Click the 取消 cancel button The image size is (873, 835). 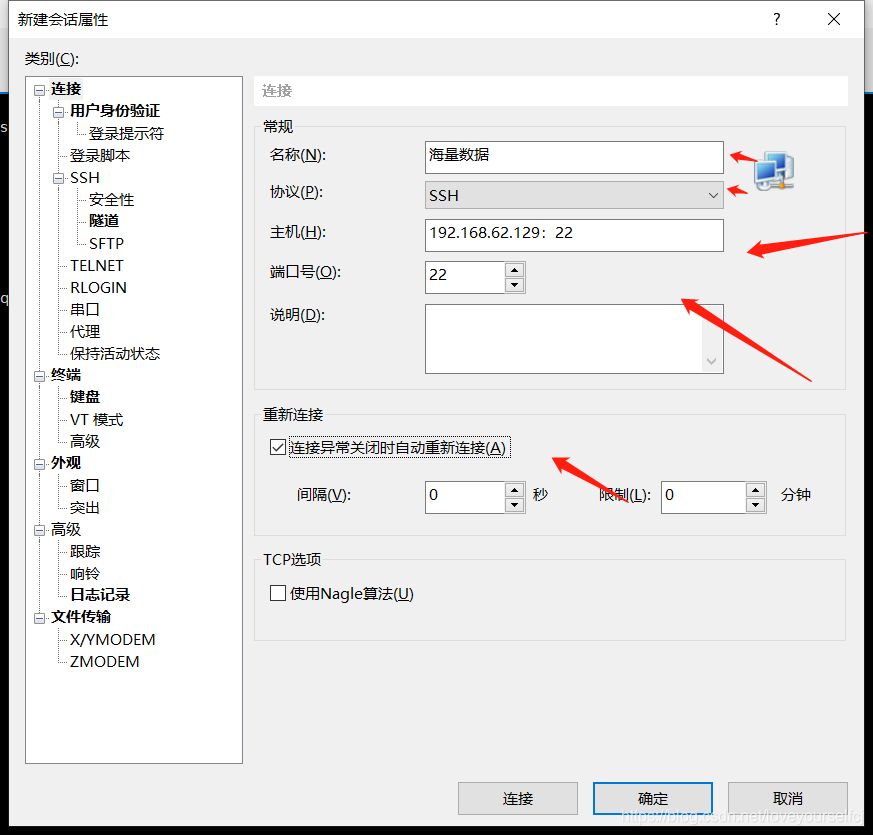(x=787, y=798)
